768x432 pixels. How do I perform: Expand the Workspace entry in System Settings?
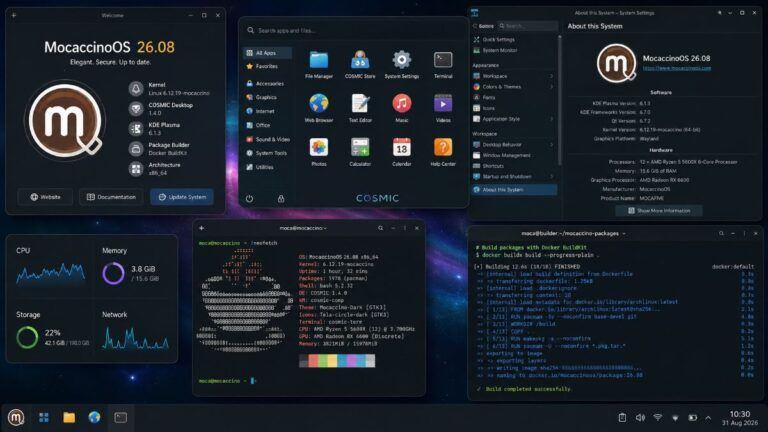point(551,76)
